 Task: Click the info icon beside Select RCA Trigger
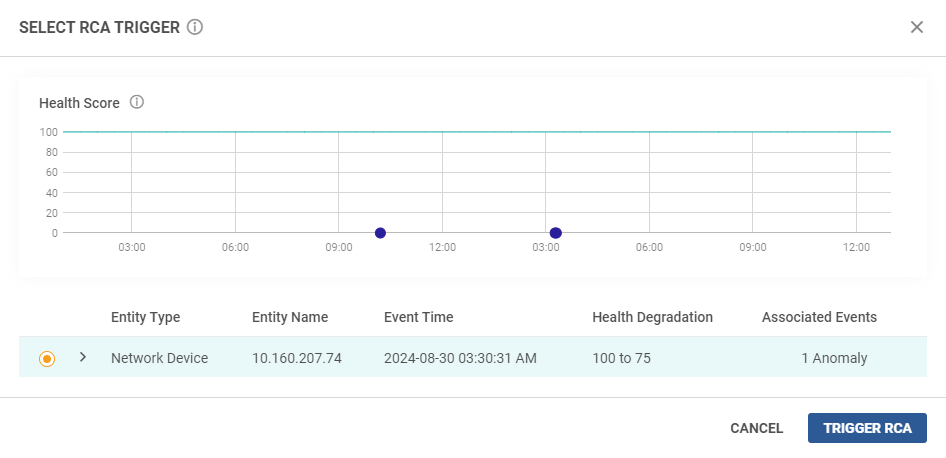(195, 28)
